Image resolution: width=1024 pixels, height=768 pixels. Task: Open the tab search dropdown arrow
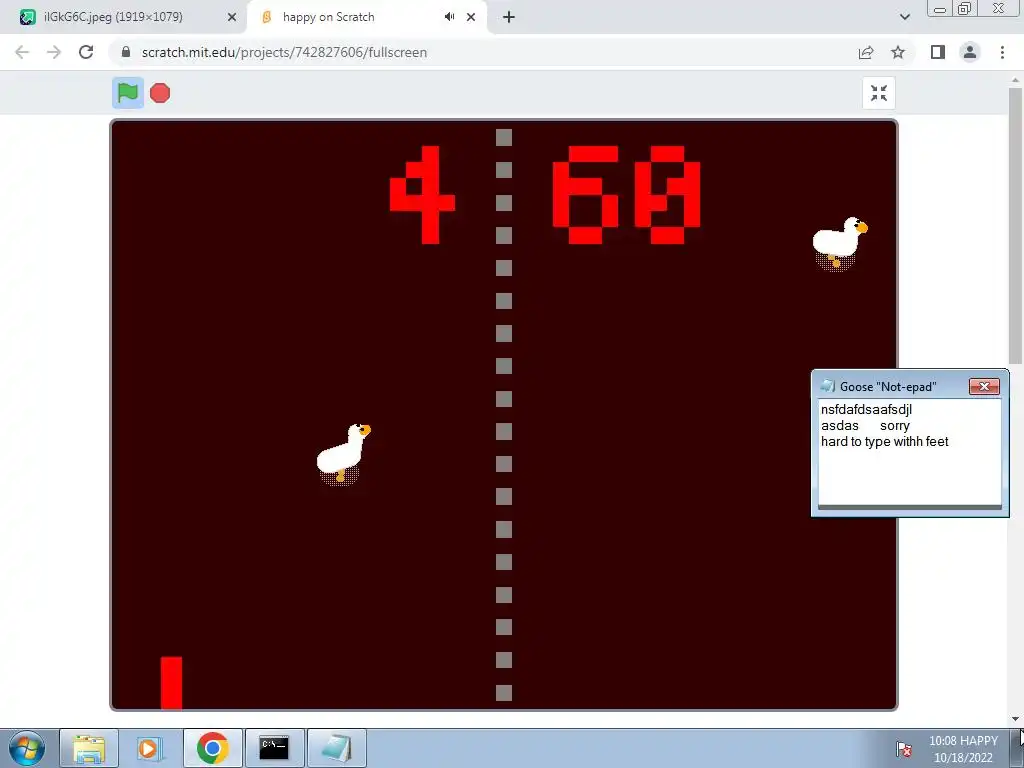(x=904, y=17)
